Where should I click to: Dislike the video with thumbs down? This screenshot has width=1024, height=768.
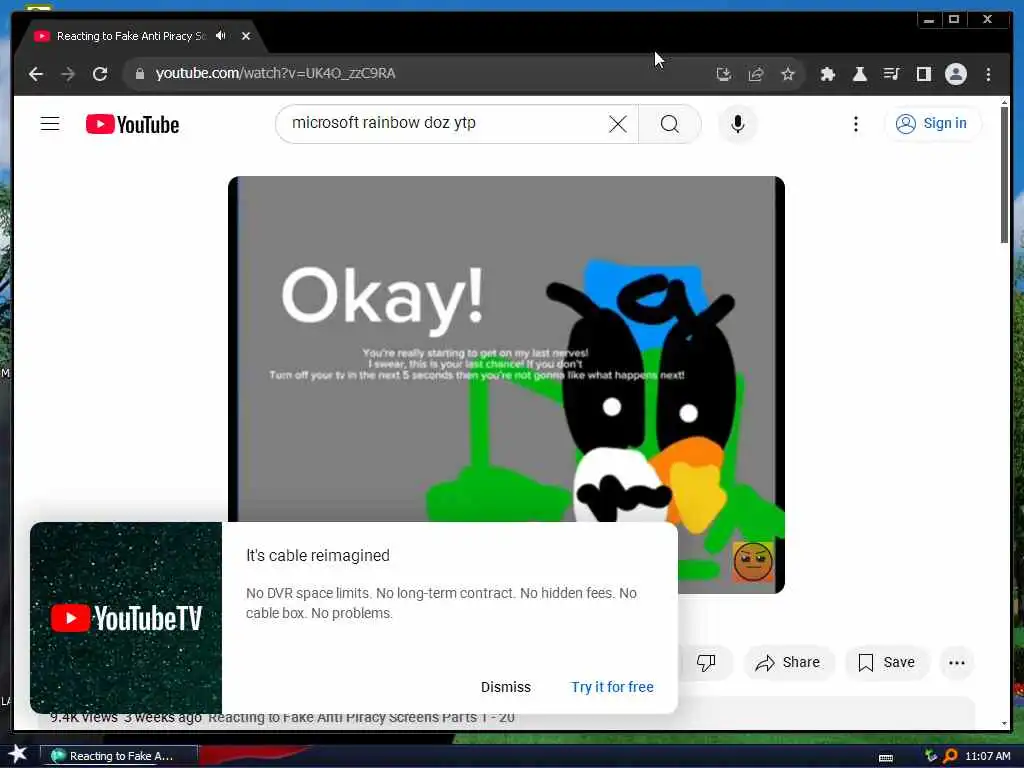pos(706,662)
